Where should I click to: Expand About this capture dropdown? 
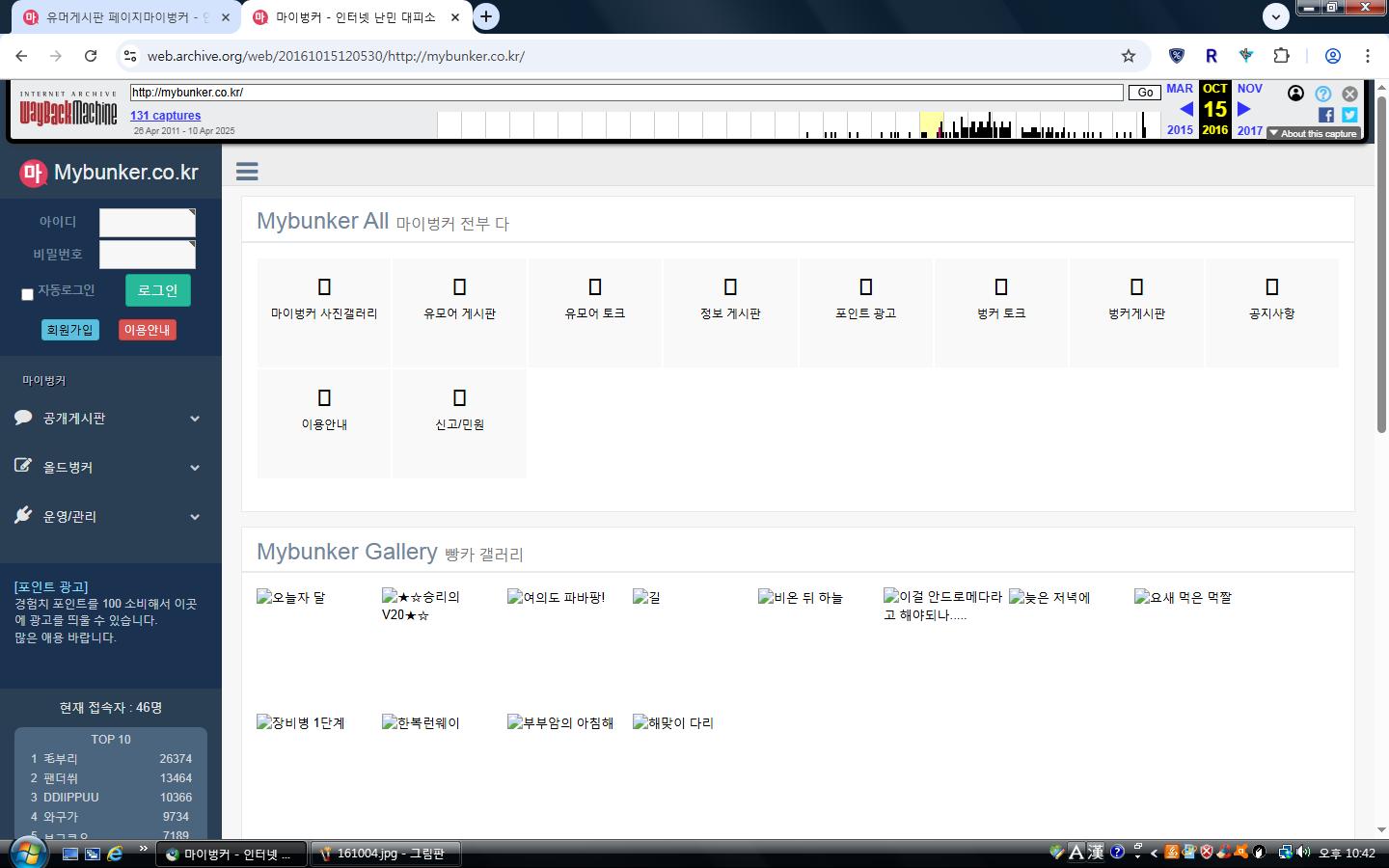[1313, 133]
